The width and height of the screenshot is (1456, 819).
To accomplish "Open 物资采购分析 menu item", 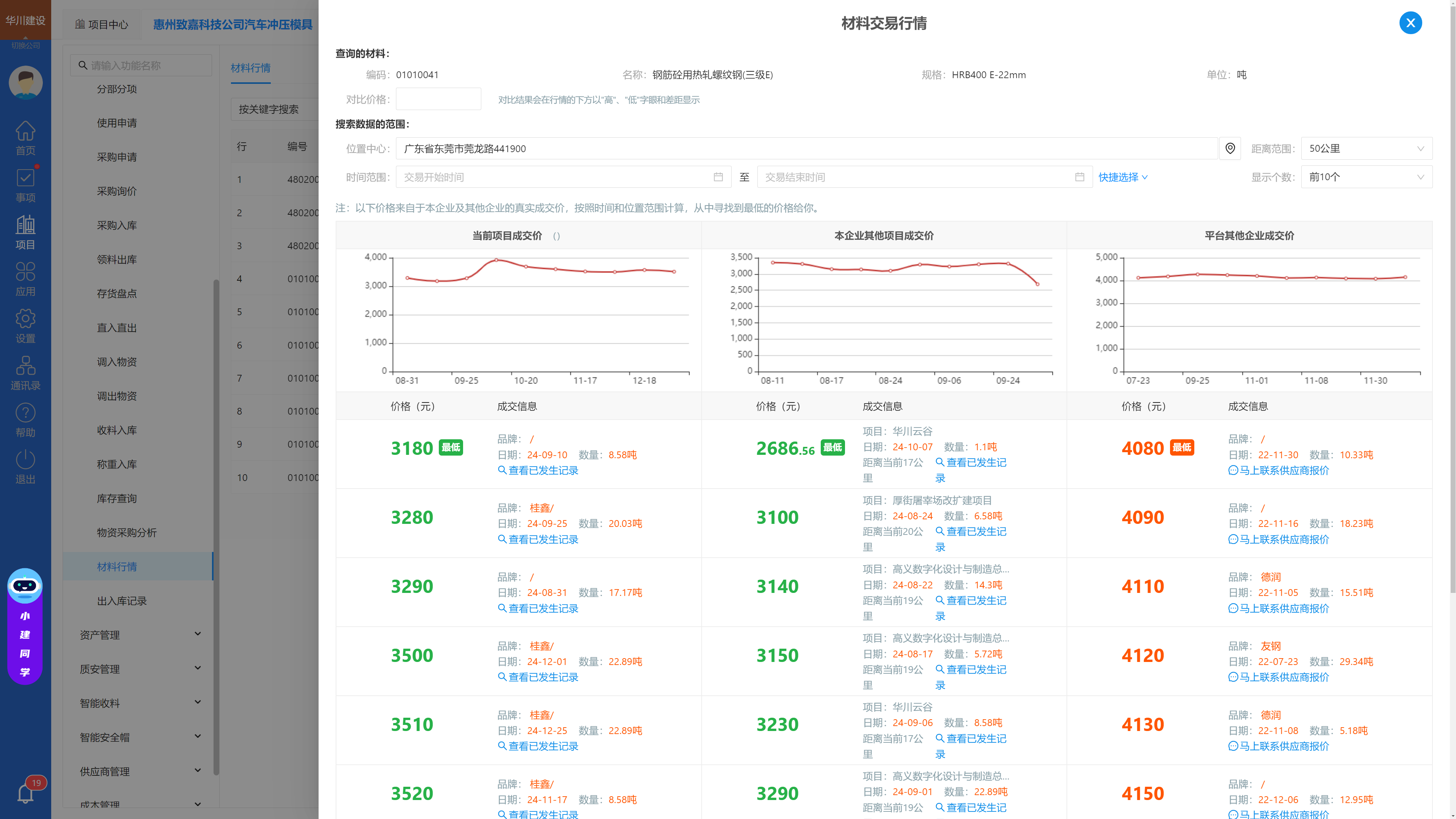I will pyautogui.click(x=127, y=533).
